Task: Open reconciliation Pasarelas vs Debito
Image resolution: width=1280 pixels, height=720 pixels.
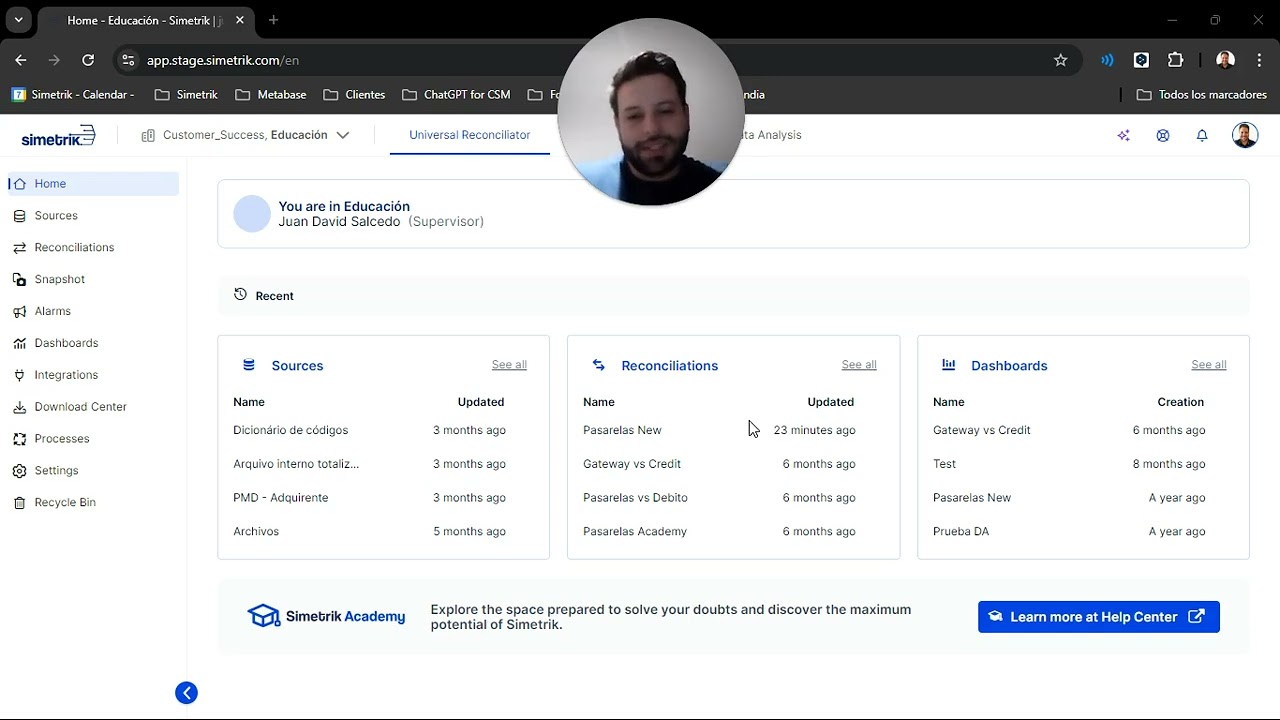Action: [x=635, y=498]
